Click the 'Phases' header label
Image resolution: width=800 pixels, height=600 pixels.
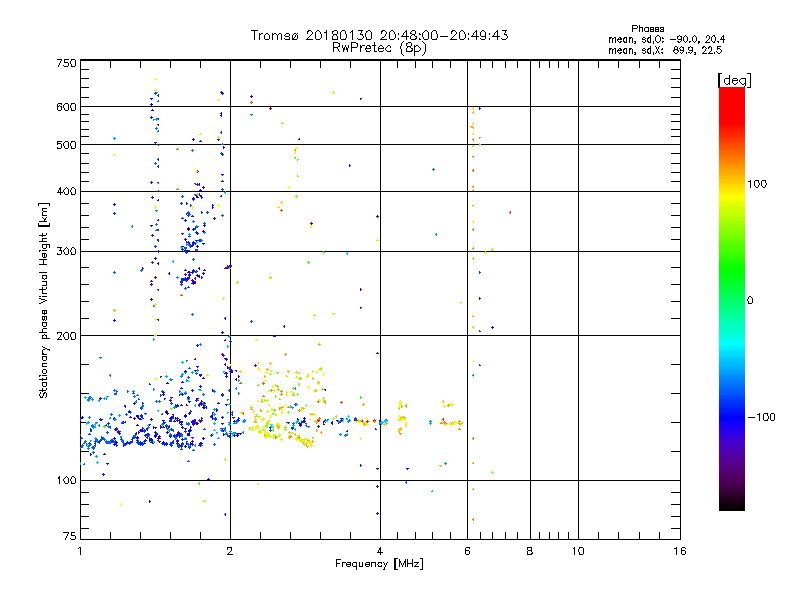(647, 29)
